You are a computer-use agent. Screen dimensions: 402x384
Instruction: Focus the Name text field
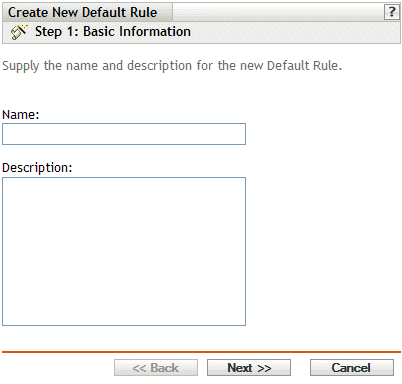tap(124, 134)
